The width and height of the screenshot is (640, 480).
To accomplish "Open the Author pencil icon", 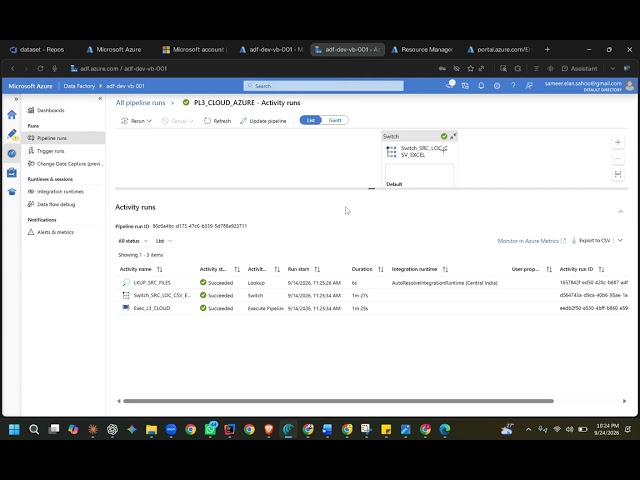I will pos(12,134).
